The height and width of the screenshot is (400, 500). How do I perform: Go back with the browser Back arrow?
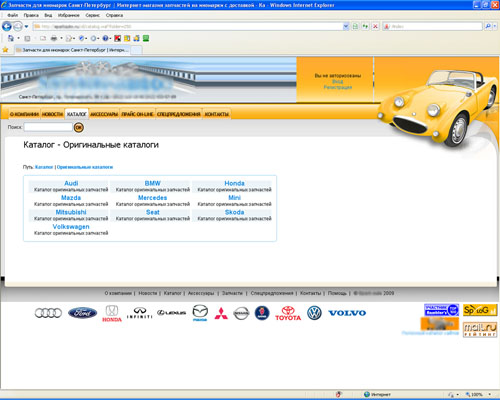tap(7, 26)
